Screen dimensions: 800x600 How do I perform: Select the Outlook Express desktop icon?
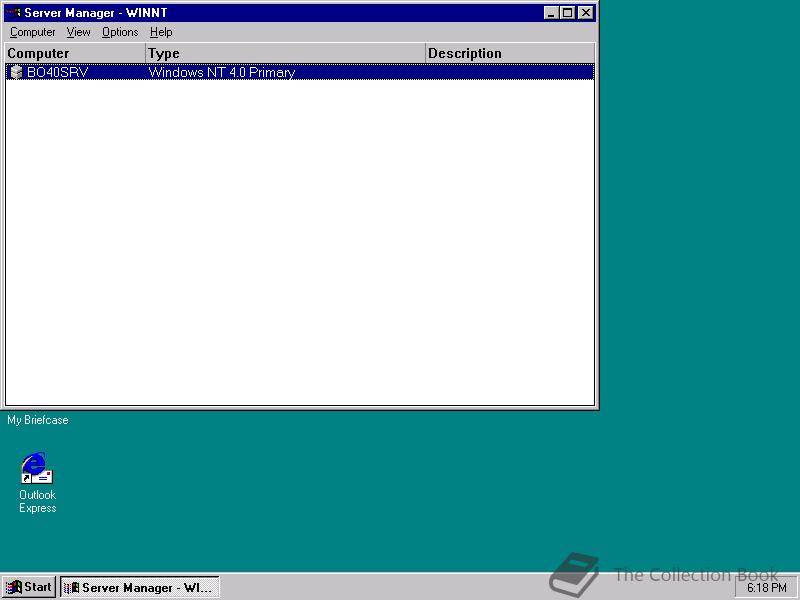pyautogui.click(x=37, y=483)
